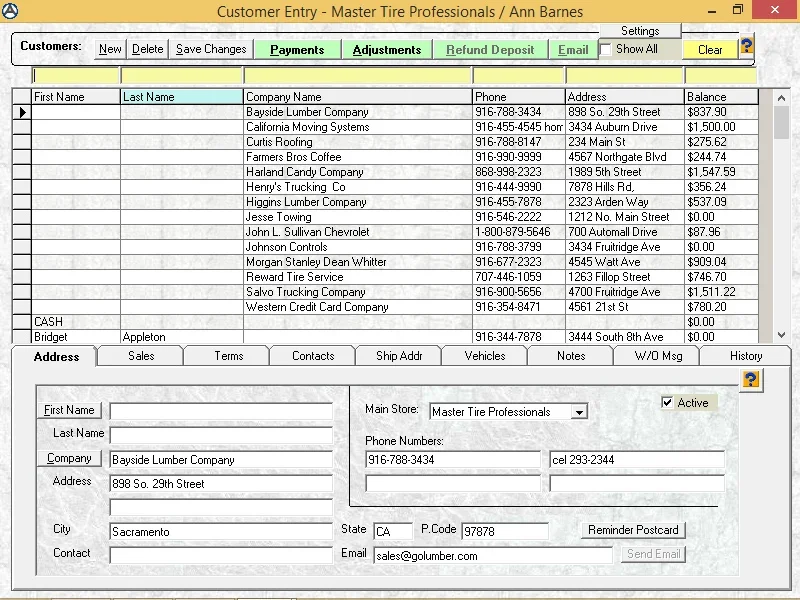
Task: Click the Payments button
Action: (297, 49)
